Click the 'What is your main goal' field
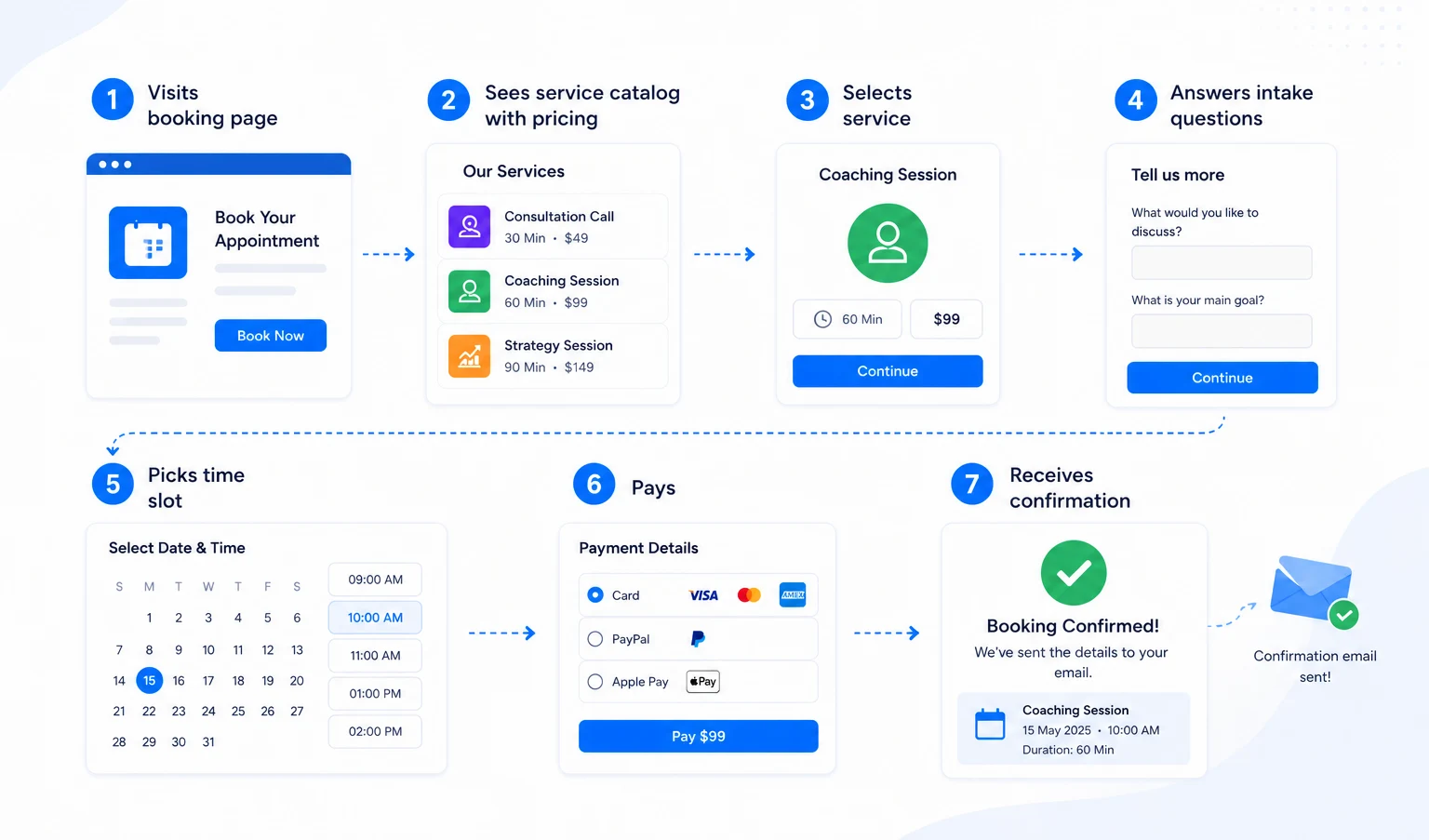1429x840 pixels. (1222, 331)
